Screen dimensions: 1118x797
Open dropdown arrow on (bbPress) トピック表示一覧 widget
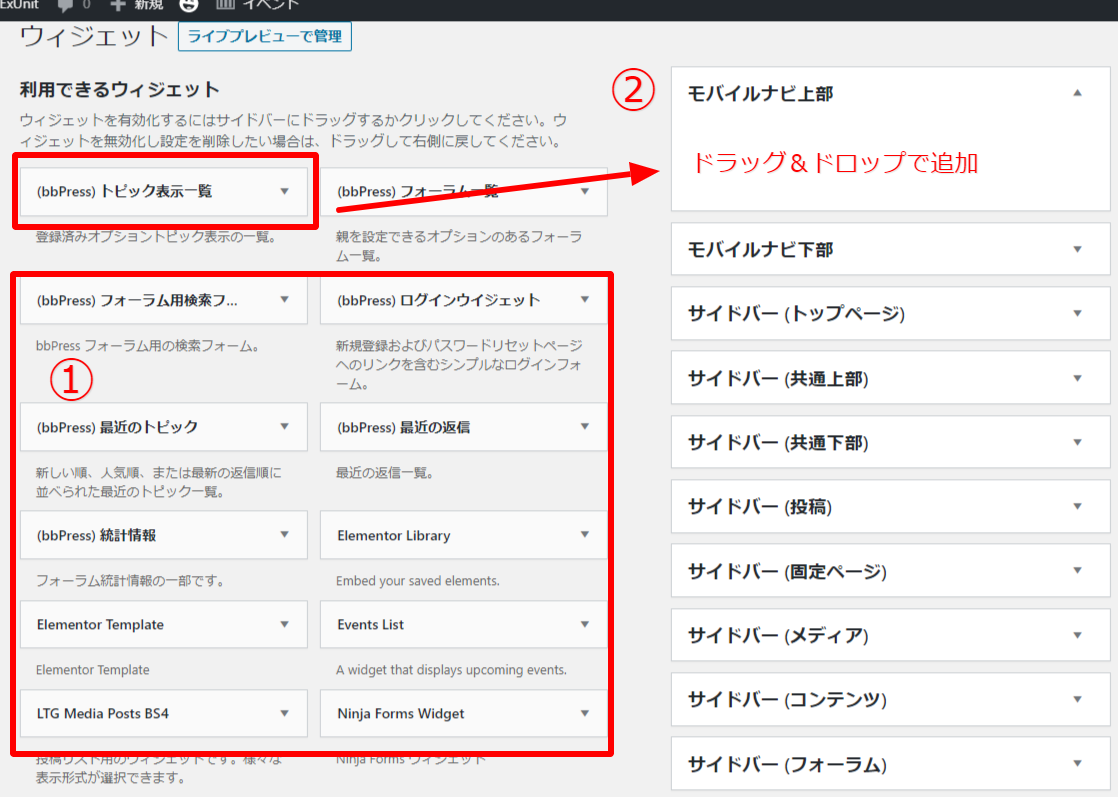[285, 191]
